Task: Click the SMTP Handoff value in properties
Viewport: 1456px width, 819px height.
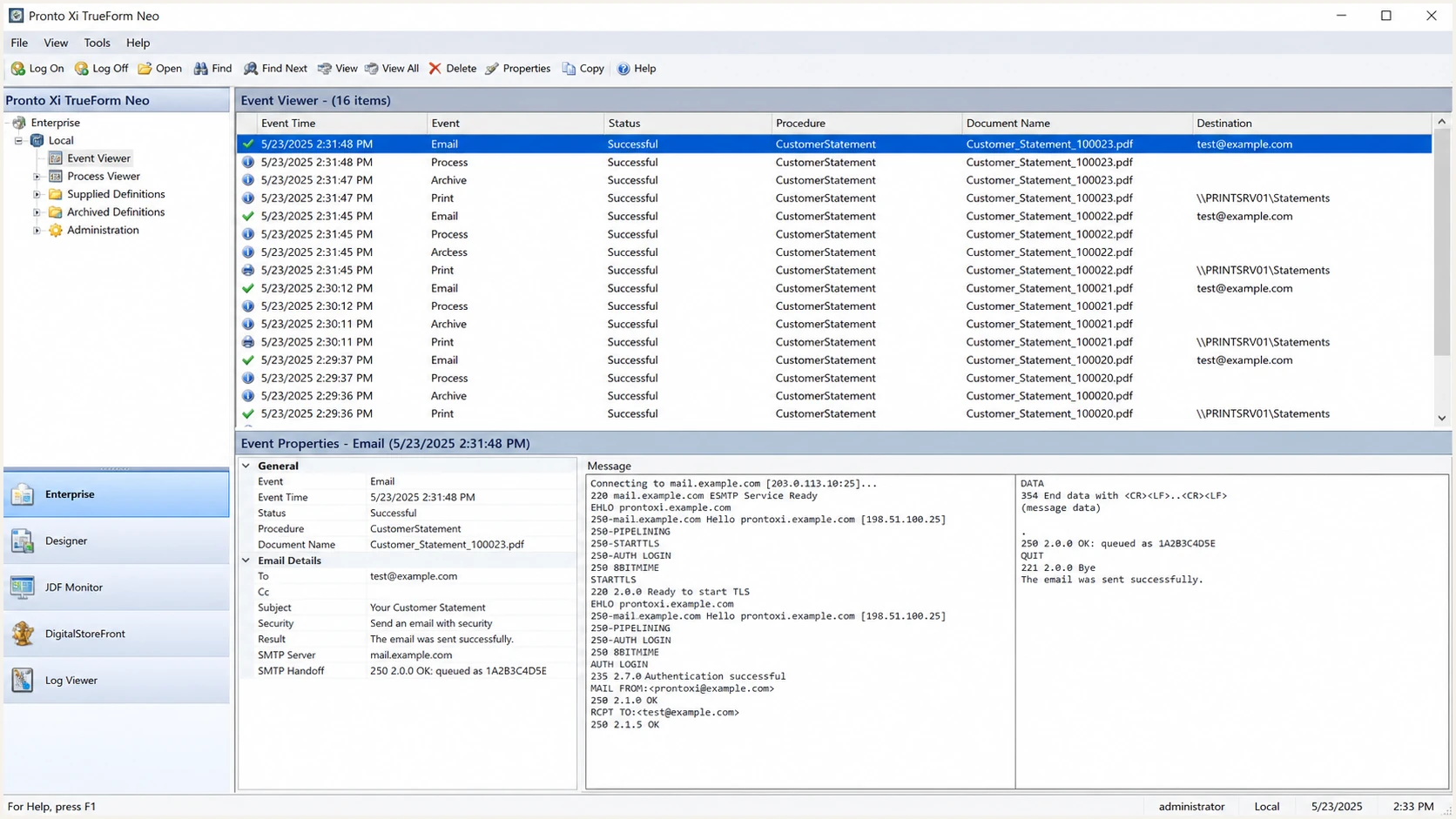Action: [x=458, y=671]
